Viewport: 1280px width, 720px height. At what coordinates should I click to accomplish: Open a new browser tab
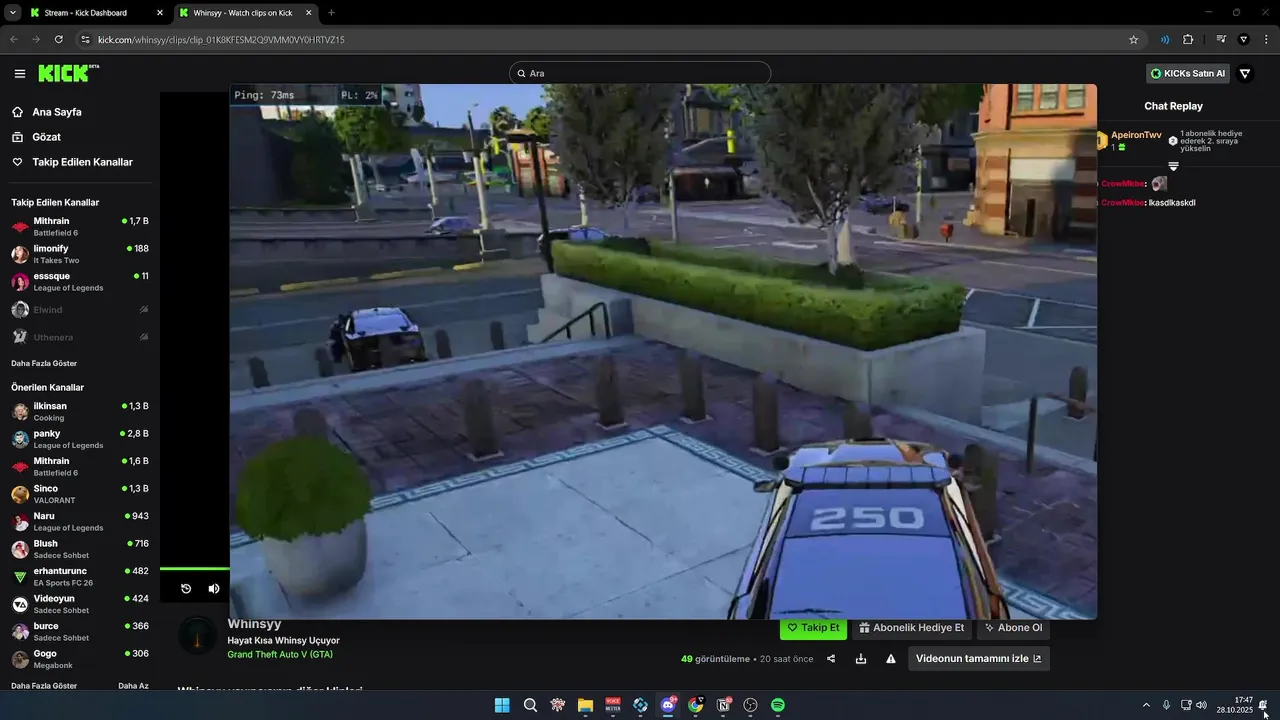pos(332,13)
